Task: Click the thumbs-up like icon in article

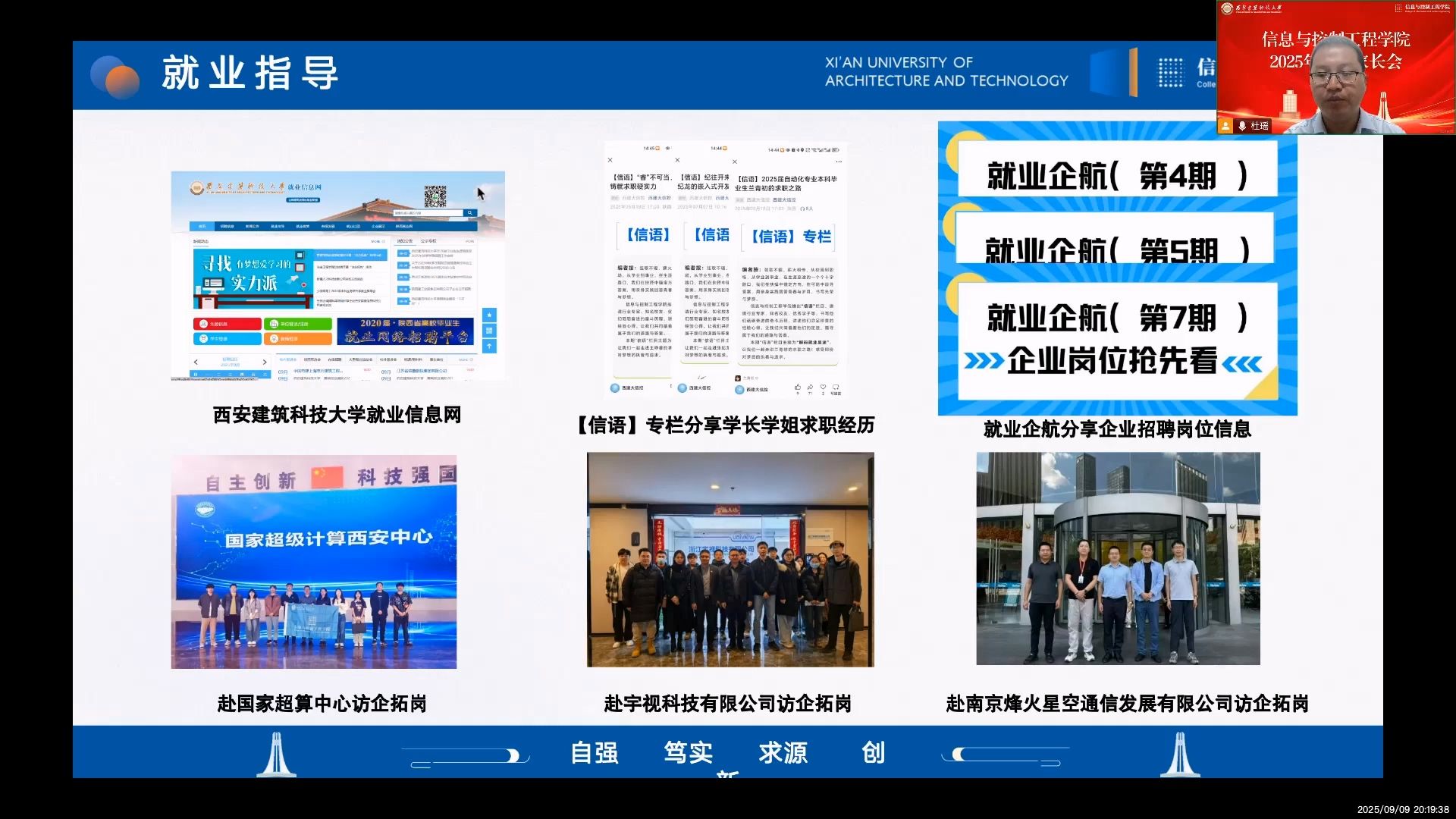Action: click(797, 388)
